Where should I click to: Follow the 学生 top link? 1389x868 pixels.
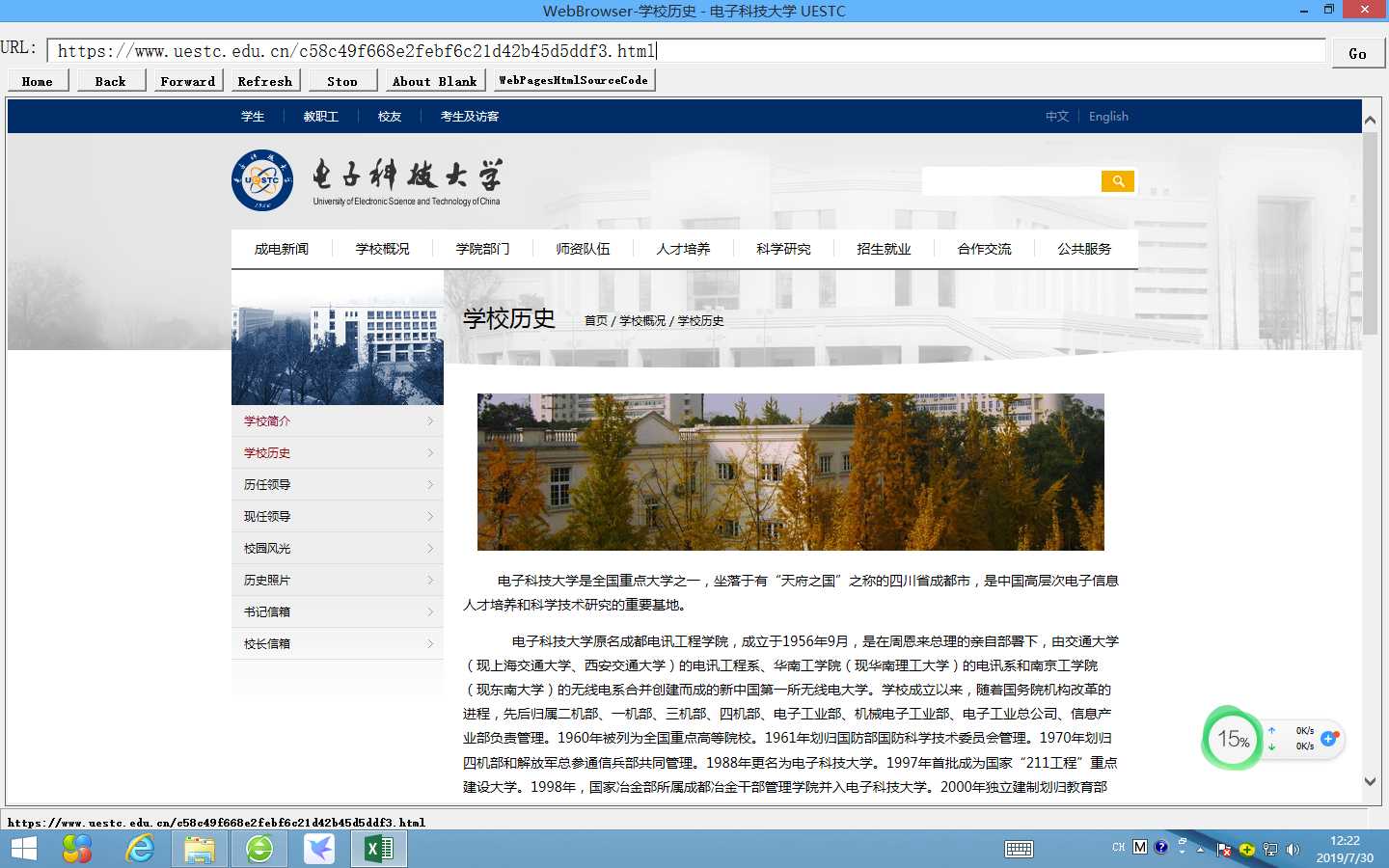[x=253, y=116]
